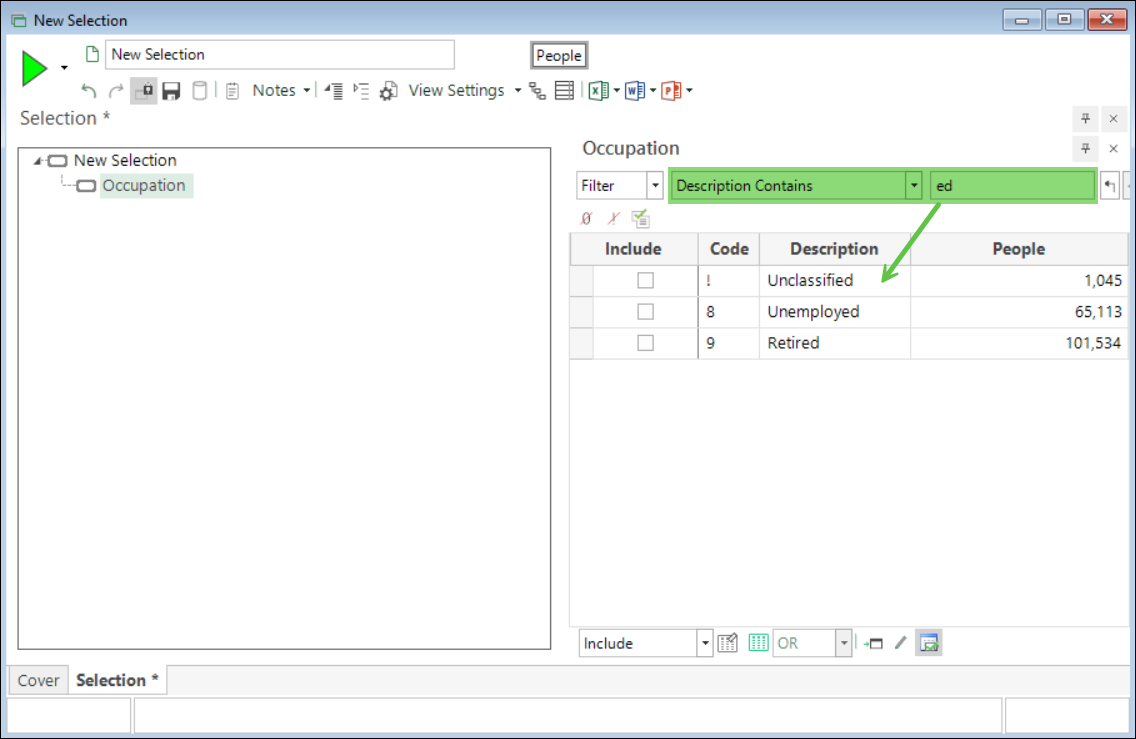Open the PowerPoint export dropdown arrow

pyautogui.click(x=689, y=91)
